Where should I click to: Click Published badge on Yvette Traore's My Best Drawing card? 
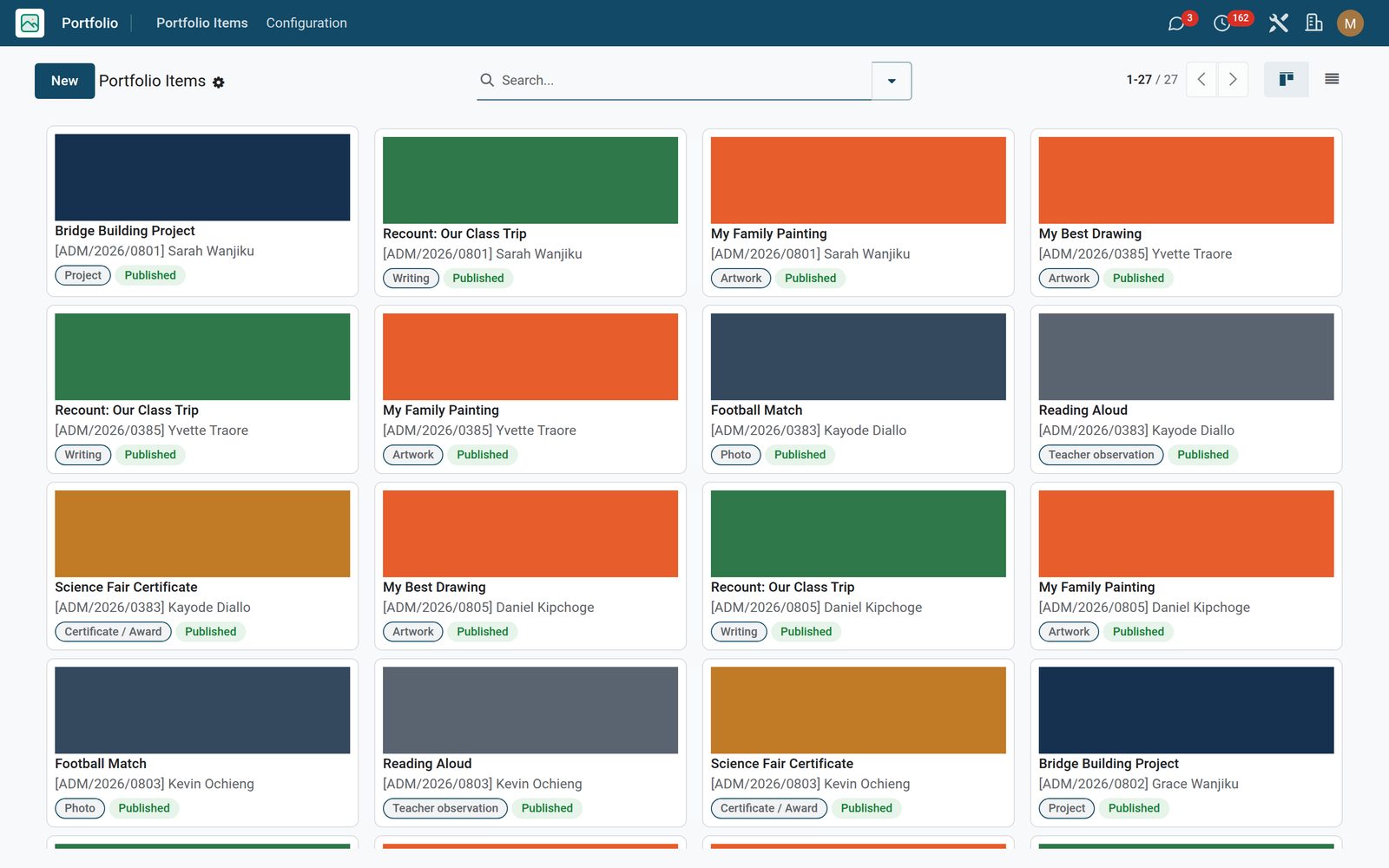(1138, 279)
